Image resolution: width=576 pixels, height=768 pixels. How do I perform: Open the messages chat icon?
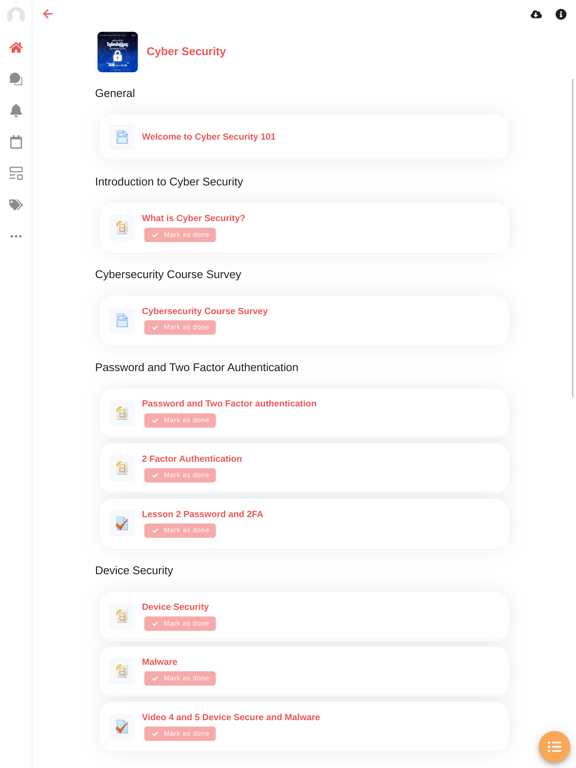click(16, 79)
